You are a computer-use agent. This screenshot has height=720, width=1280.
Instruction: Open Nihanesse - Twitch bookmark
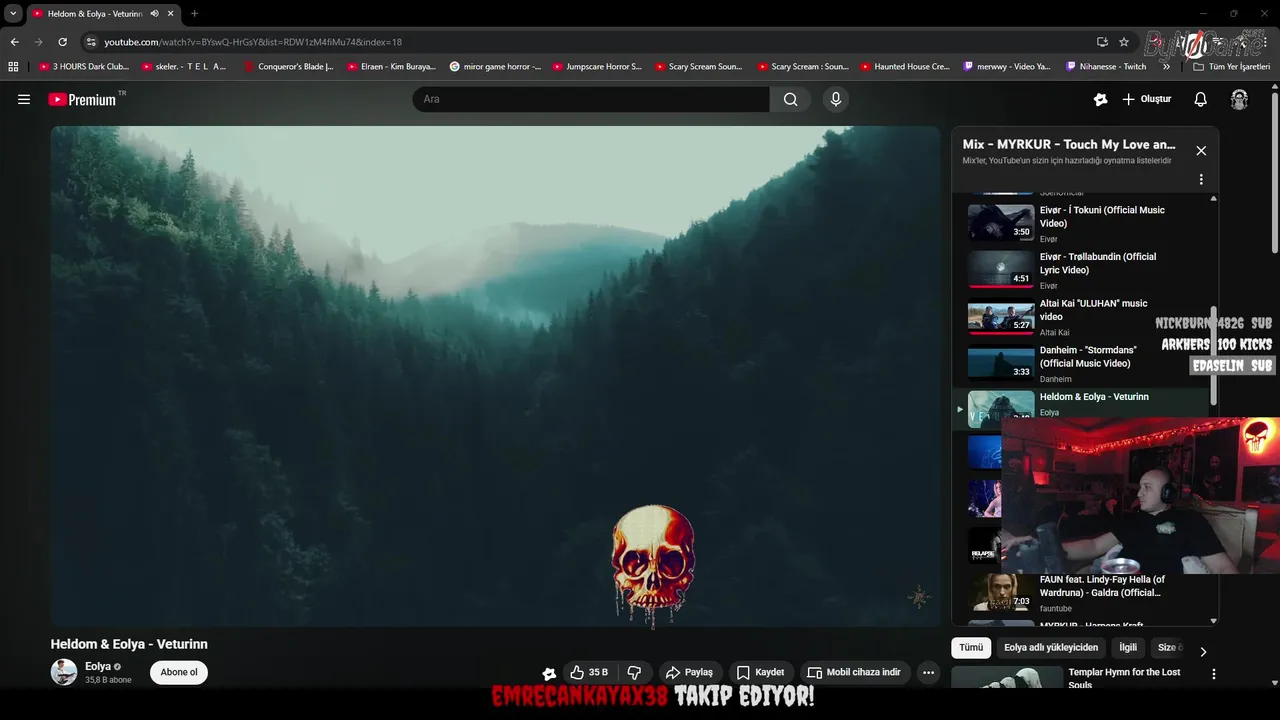click(1106, 67)
